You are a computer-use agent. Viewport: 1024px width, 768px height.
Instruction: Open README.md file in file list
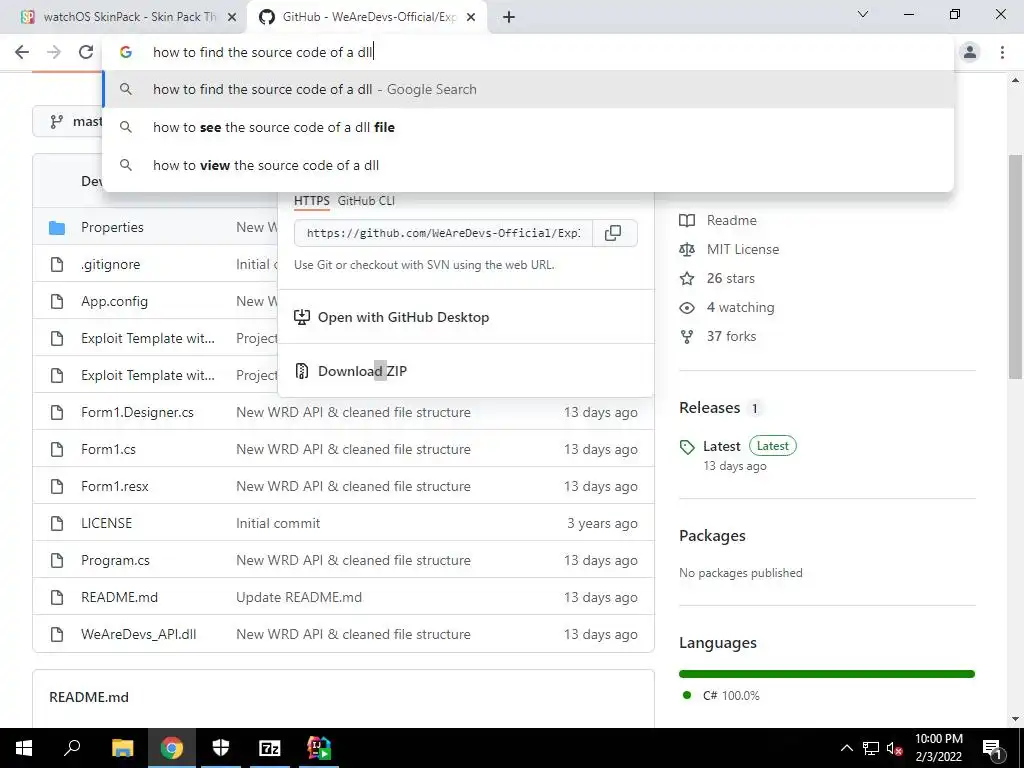120,598
